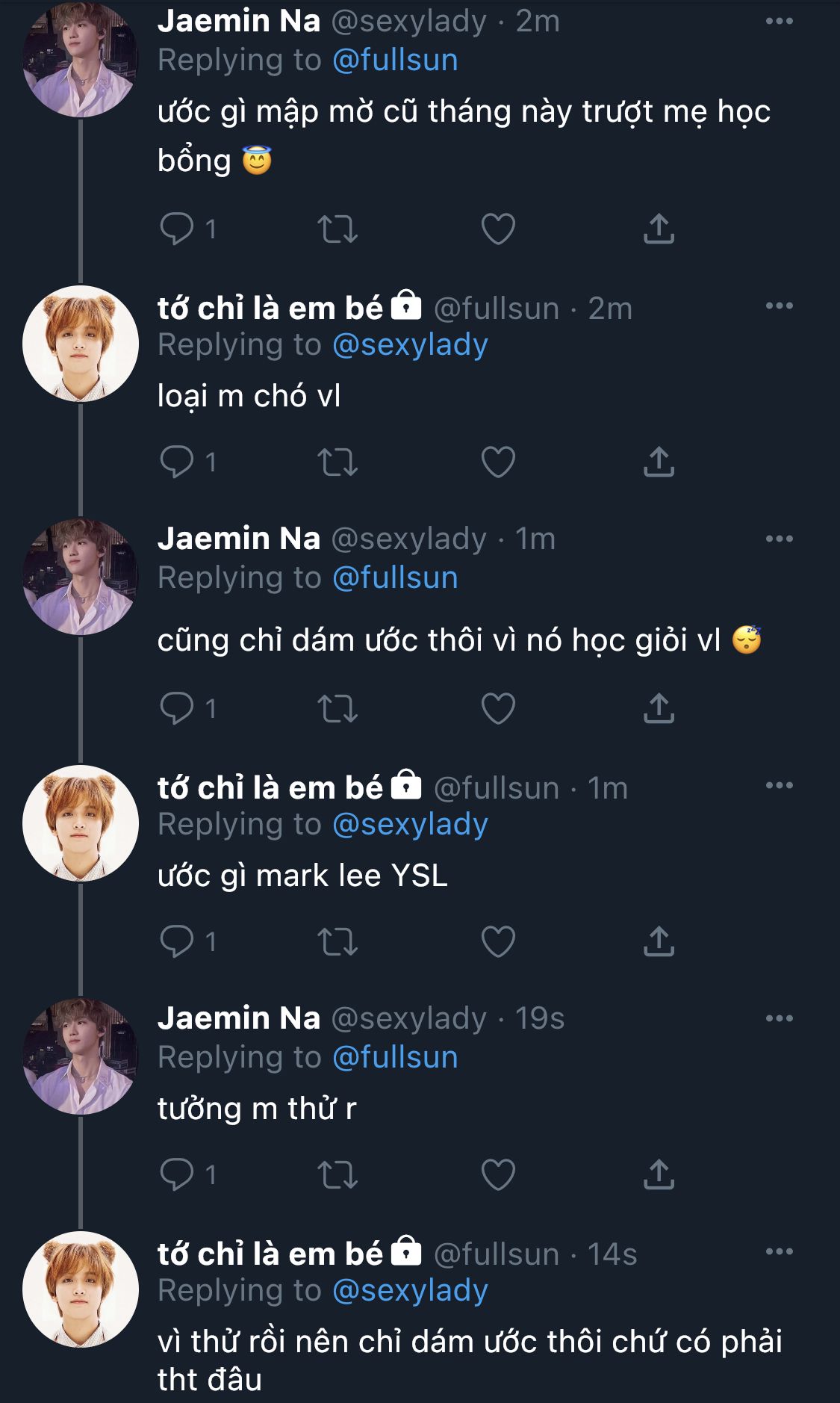Reply to the "ước gì mark lee YSL" tweet
Image resolution: width=840 pixels, height=1403 pixels.
(x=177, y=941)
